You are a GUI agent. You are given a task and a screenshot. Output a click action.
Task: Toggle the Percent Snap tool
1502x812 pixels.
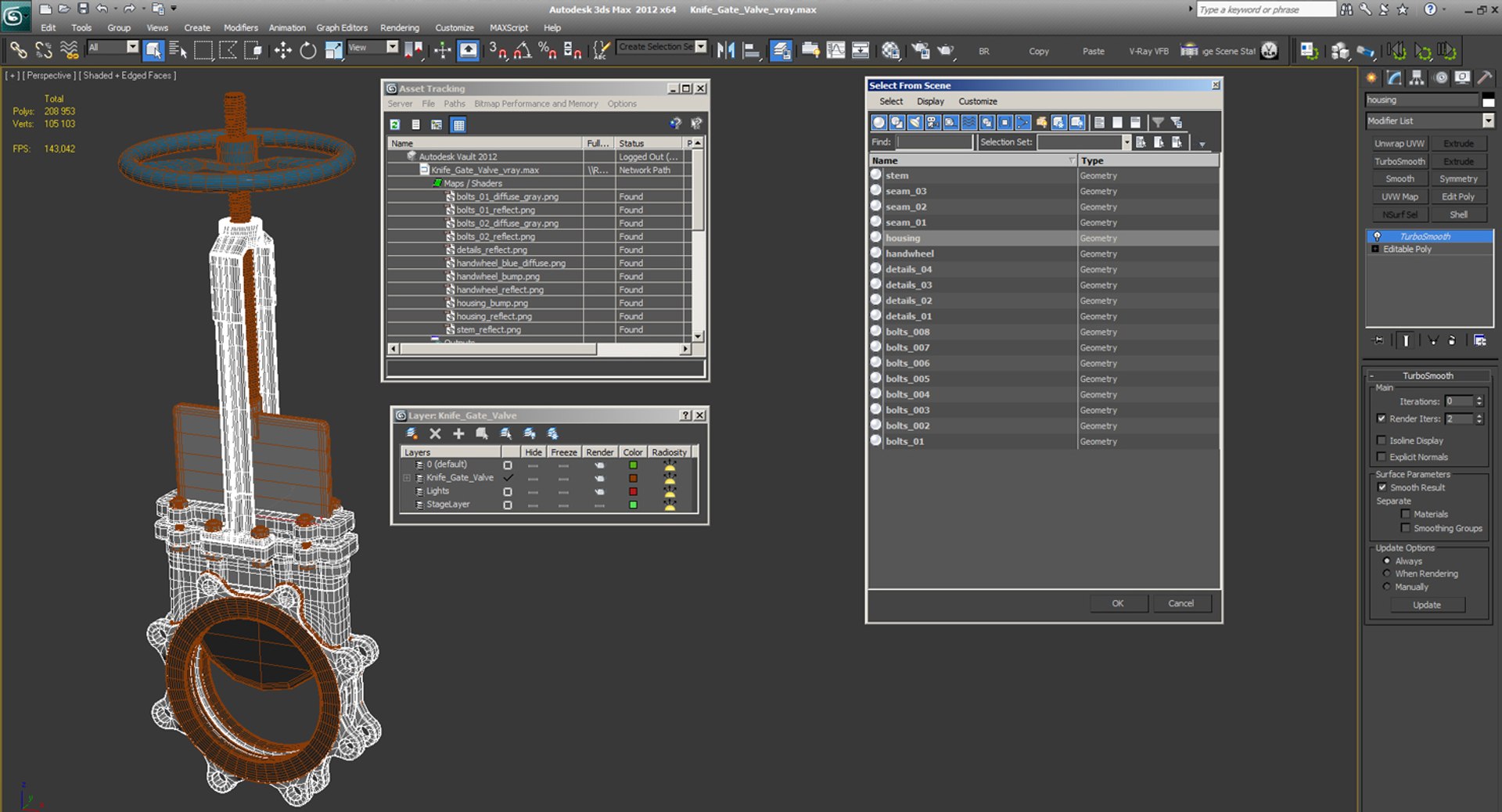point(548,51)
